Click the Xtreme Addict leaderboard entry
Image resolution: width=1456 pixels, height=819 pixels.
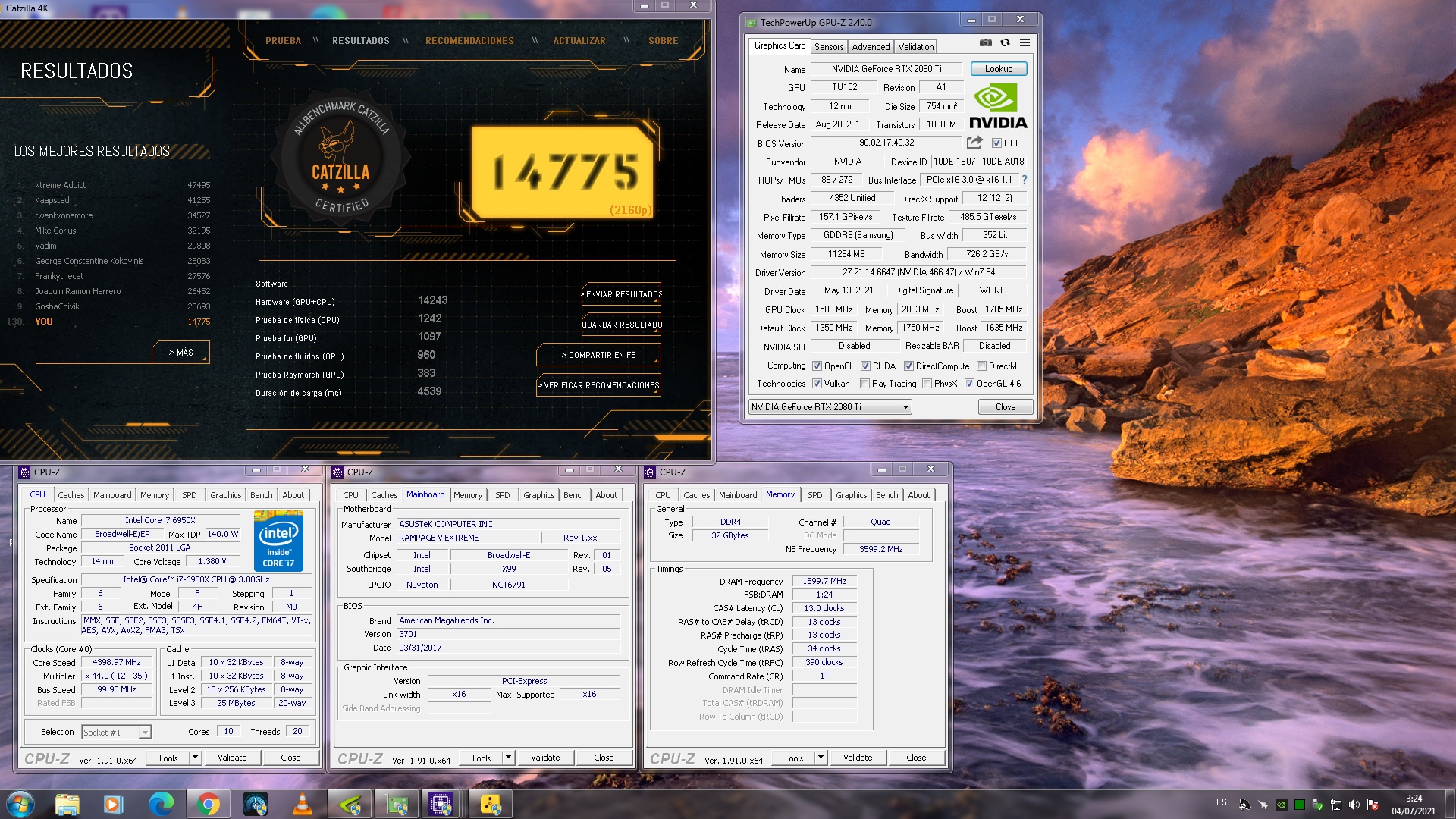tap(114, 185)
